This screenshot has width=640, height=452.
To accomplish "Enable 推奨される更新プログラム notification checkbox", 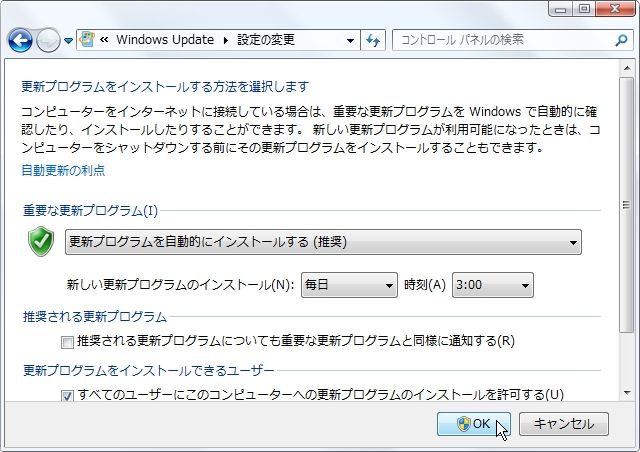I will pos(67,342).
